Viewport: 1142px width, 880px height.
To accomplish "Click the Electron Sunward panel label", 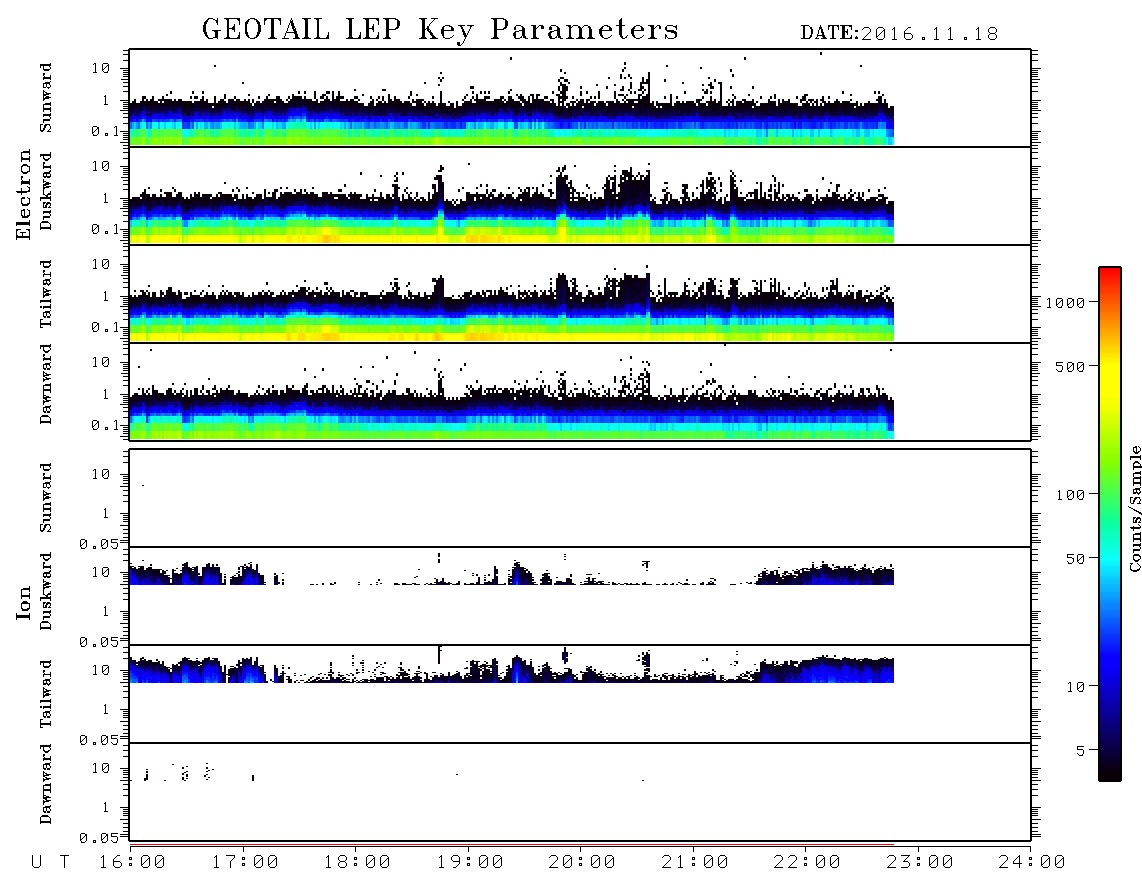I will point(46,98).
